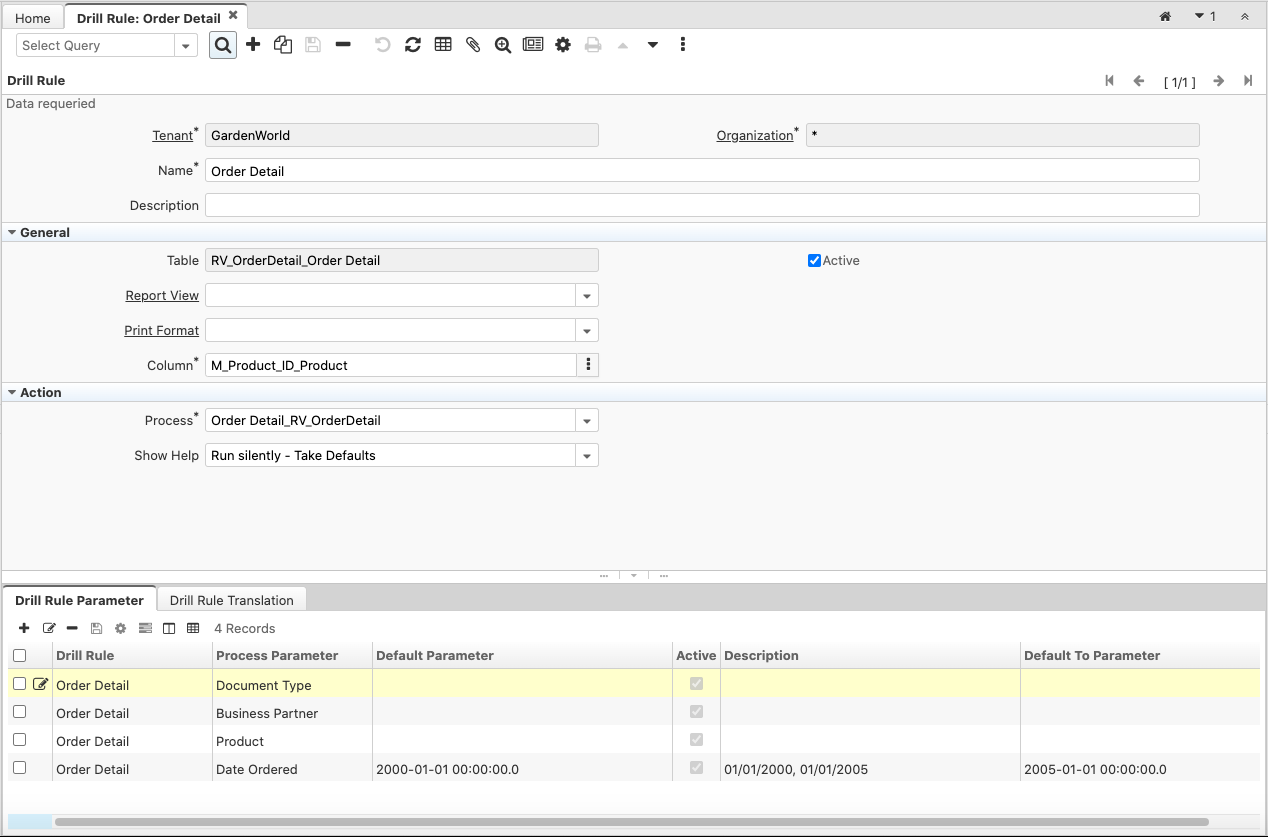Toggle grid view in main toolbar

(443, 45)
